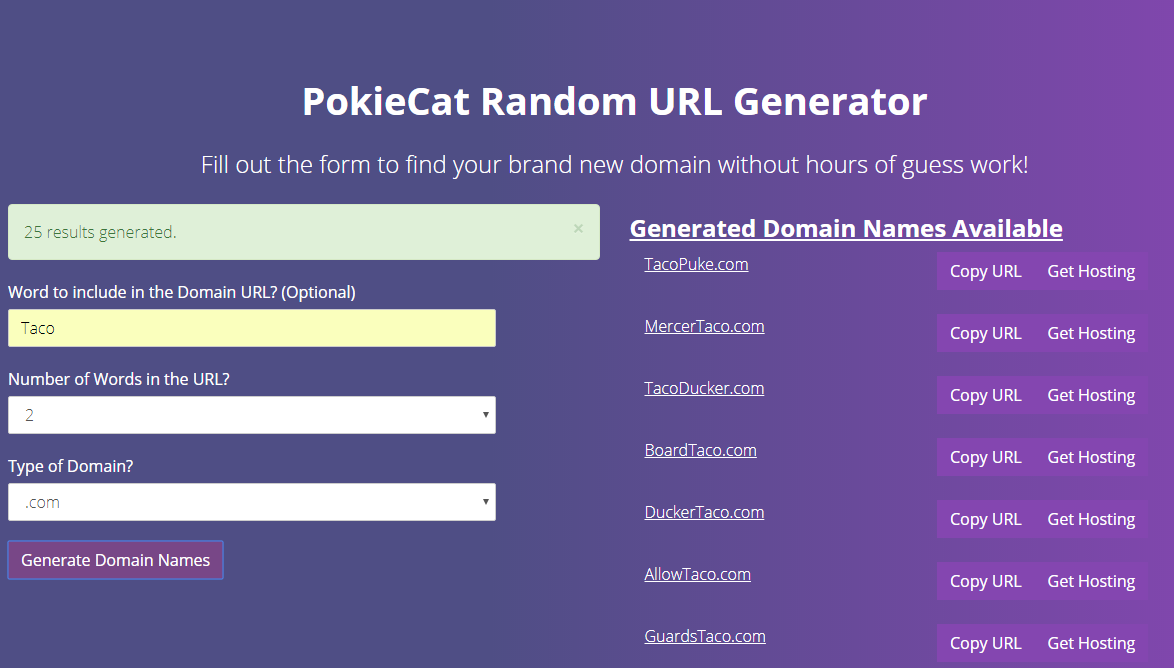Click the GuardsTaco.com link
The width and height of the screenshot is (1174, 668).
[x=705, y=636]
